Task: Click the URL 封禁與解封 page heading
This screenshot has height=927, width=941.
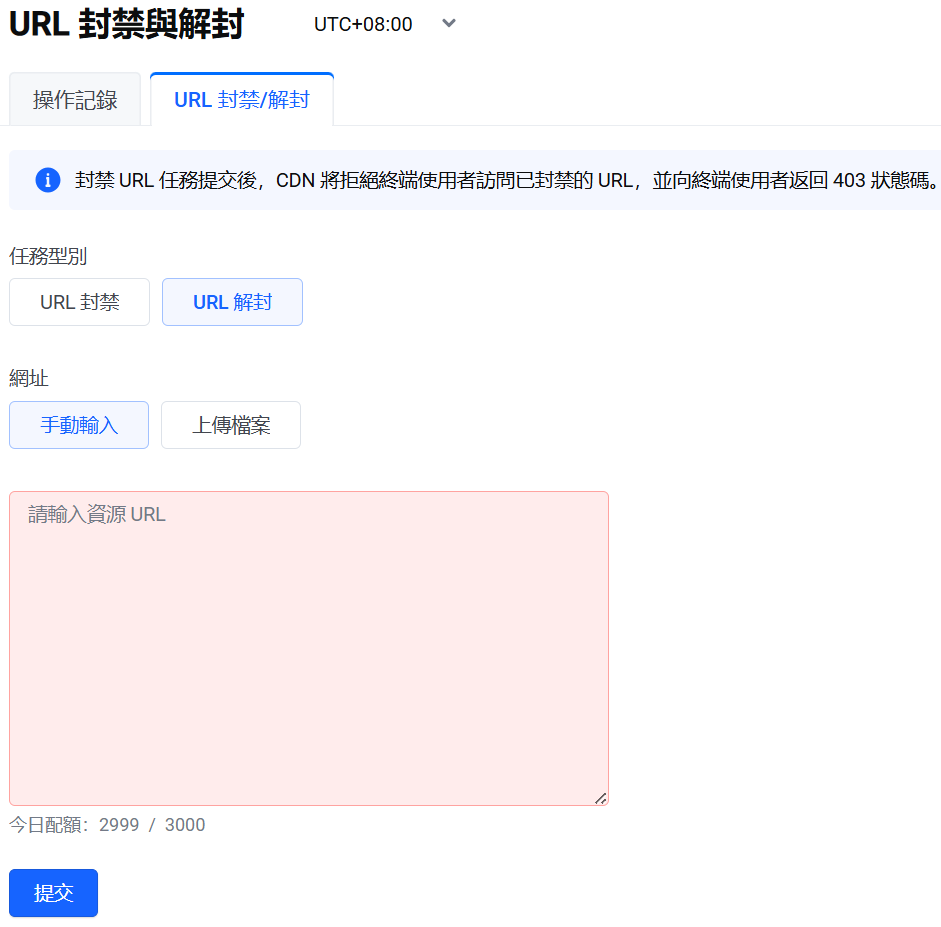Action: [127, 25]
